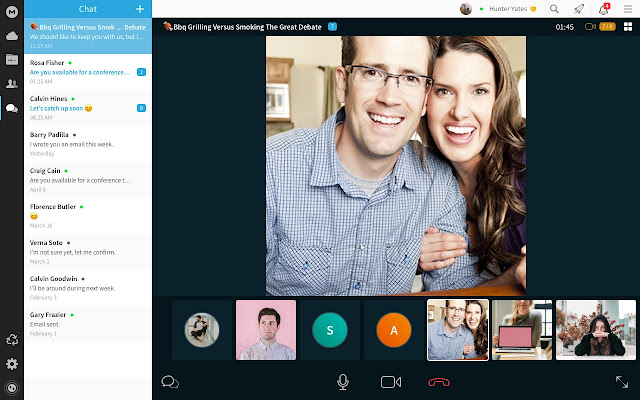Click 'Email sent.' message preview

(45, 324)
